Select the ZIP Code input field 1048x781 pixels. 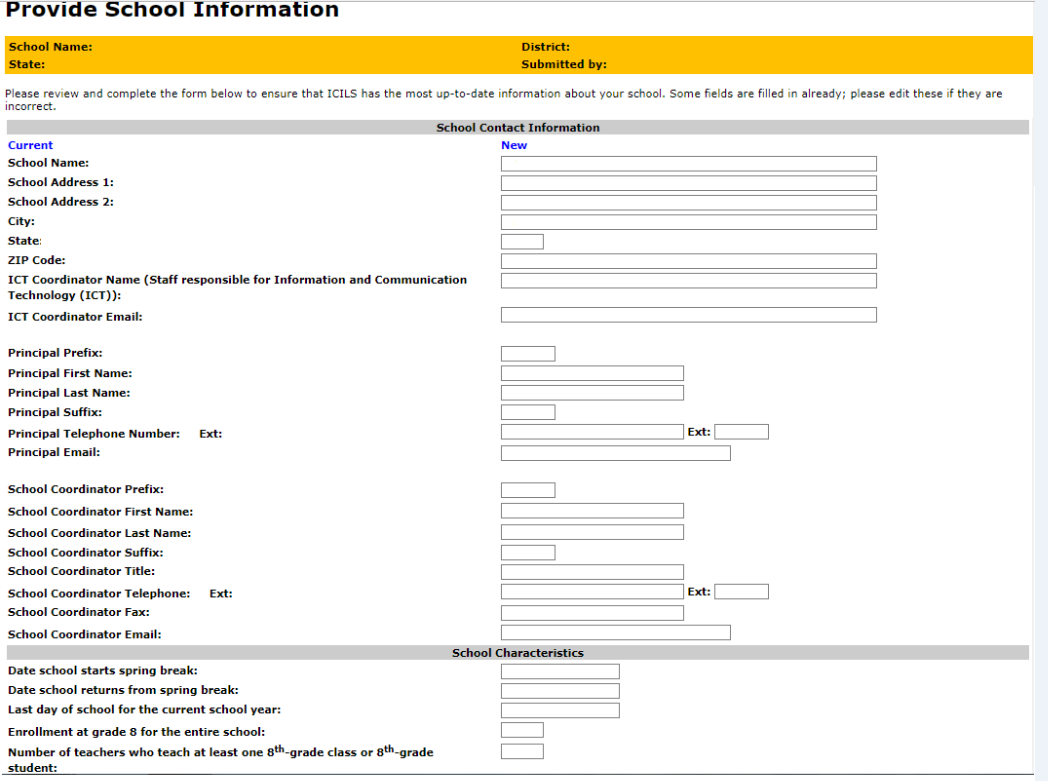tap(688, 261)
